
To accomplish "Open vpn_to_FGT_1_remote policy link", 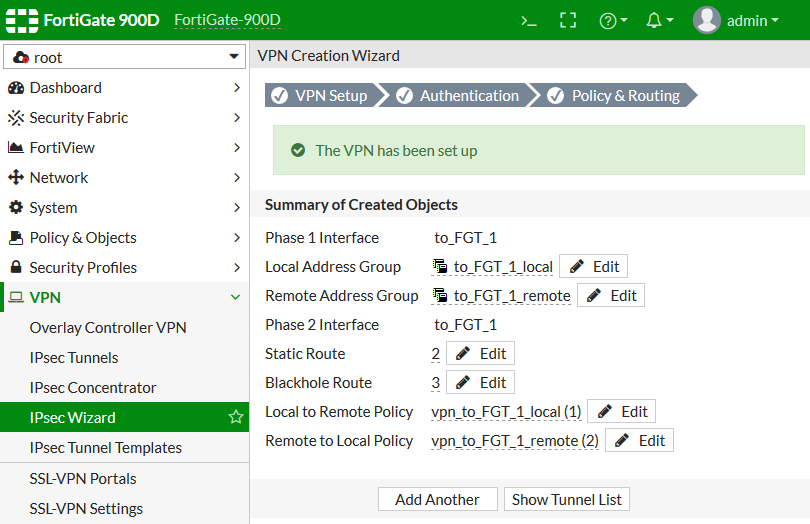I will coord(514,441).
